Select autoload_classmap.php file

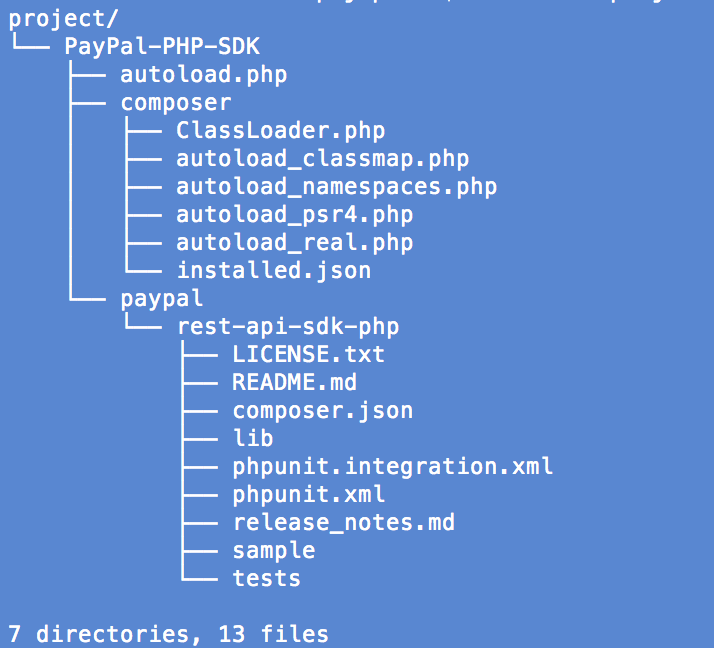pyautogui.click(x=322, y=159)
